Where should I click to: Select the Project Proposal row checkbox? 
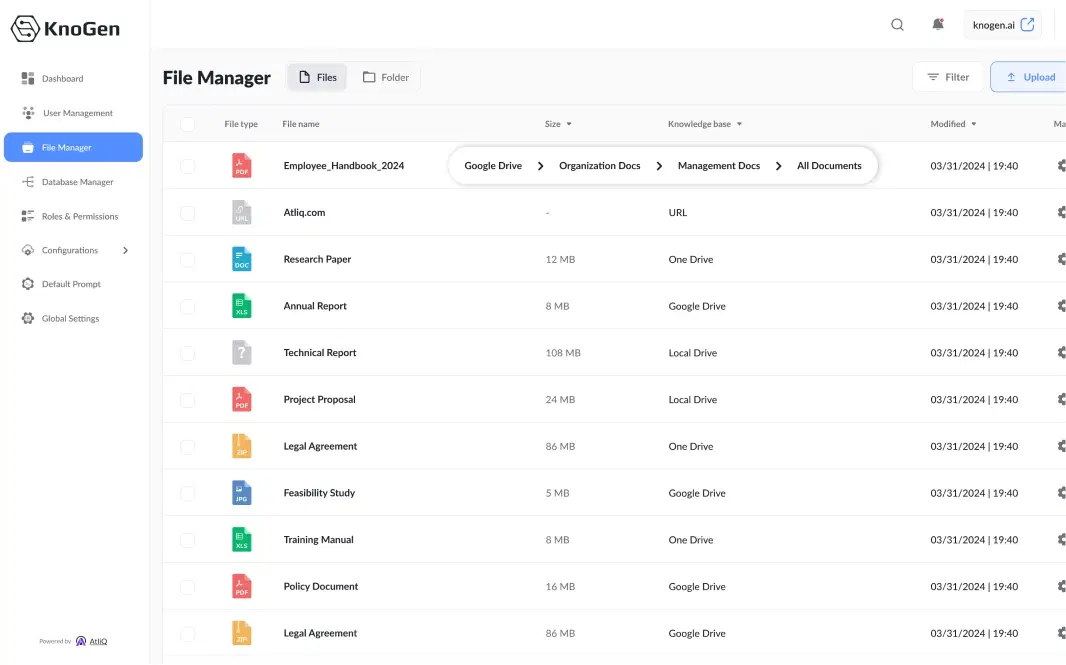pyautogui.click(x=188, y=400)
